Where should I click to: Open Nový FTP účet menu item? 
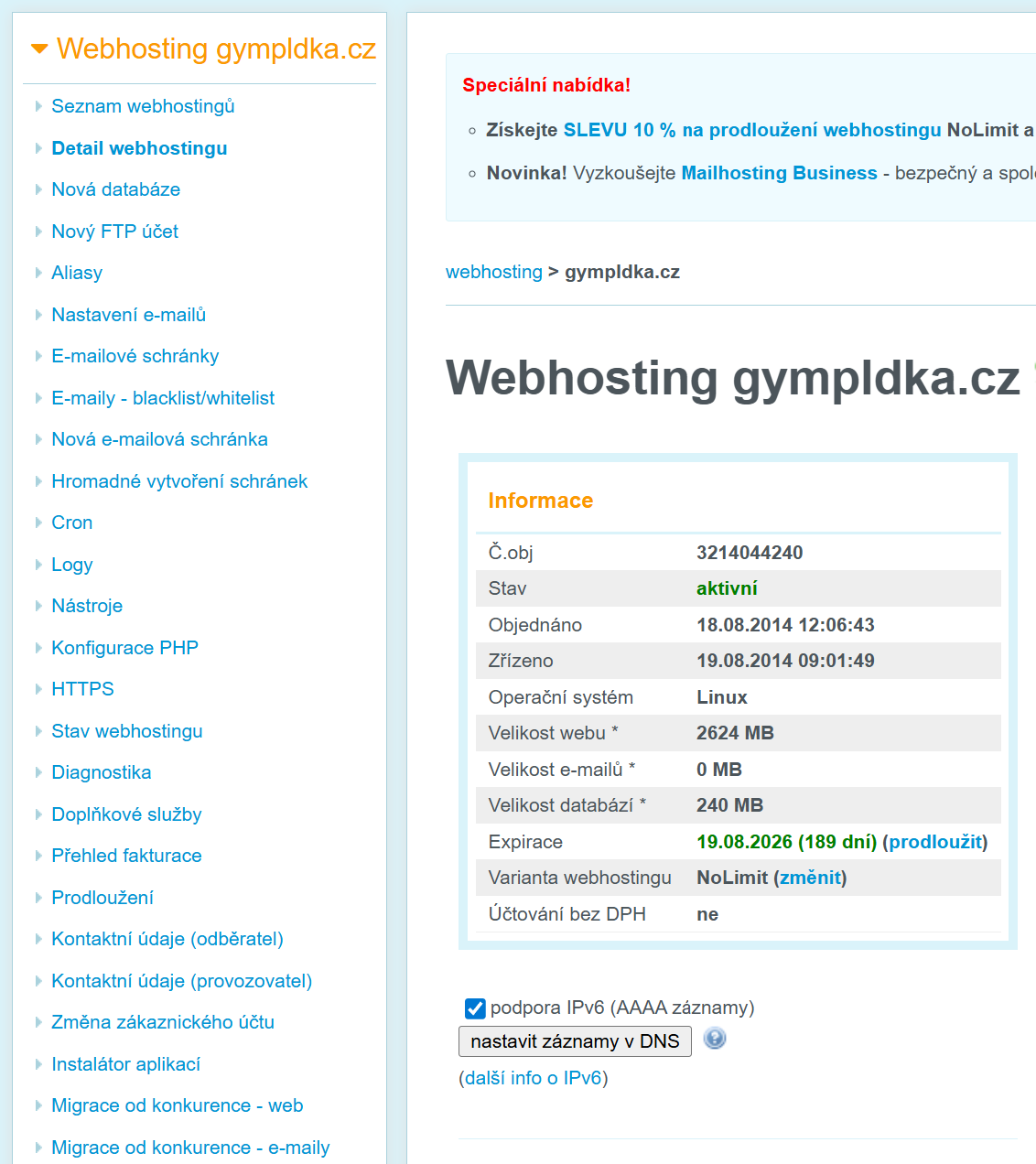coord(114,232)
